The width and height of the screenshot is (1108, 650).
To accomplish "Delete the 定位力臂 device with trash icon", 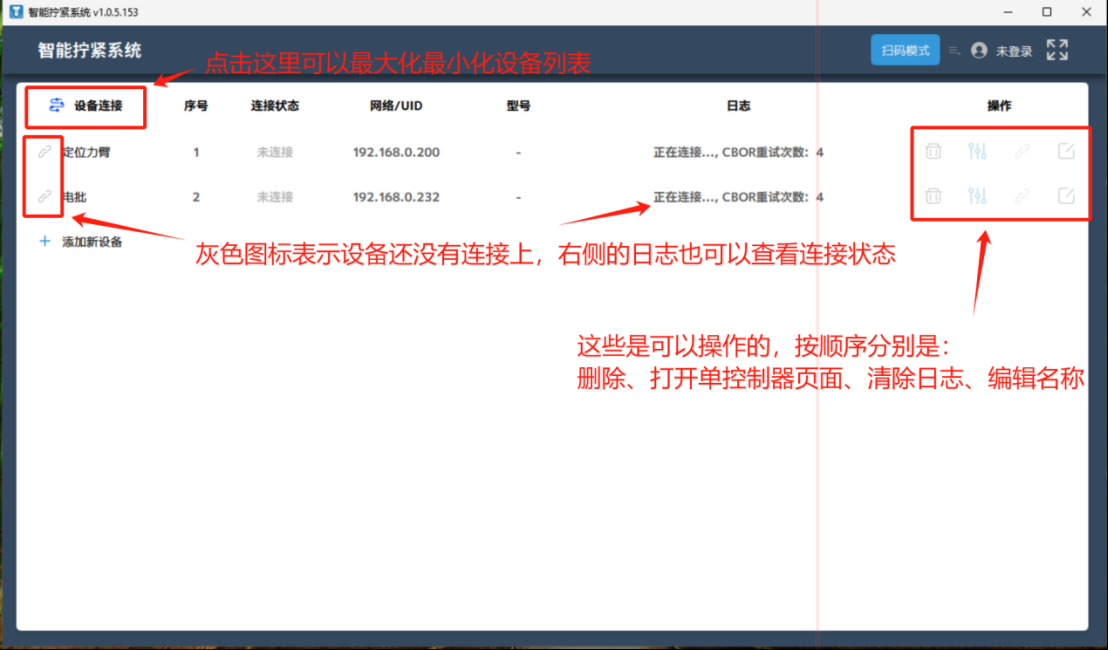I will click(x=933, y=151).
